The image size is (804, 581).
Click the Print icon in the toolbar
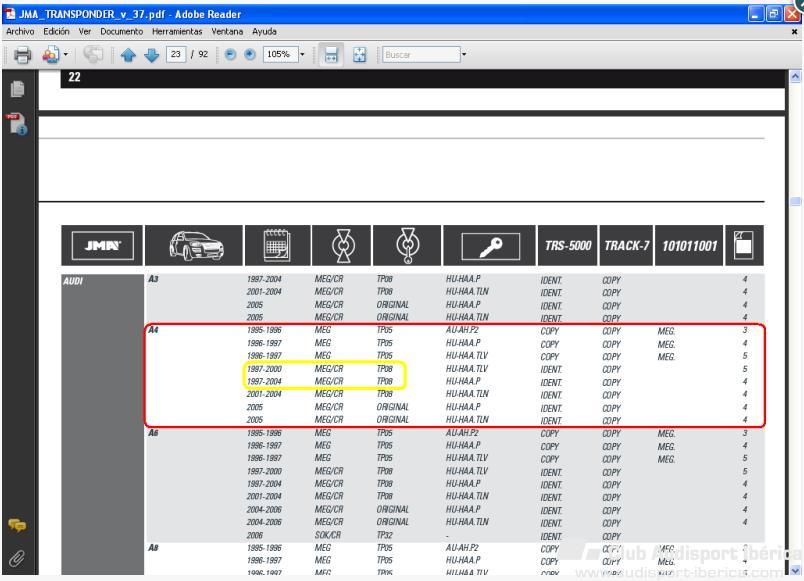click(x=22, y=54)
